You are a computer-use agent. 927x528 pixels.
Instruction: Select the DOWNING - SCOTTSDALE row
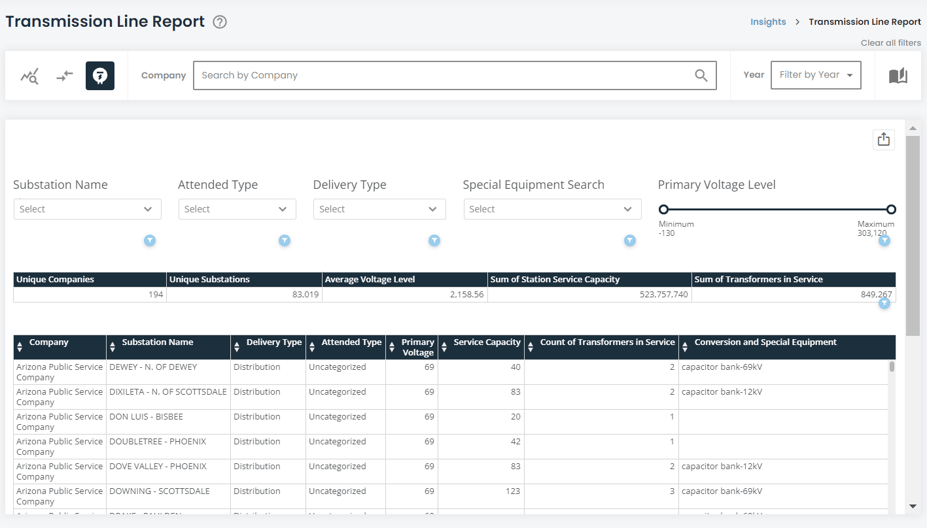pyautogui.click(x=450, y=496)
